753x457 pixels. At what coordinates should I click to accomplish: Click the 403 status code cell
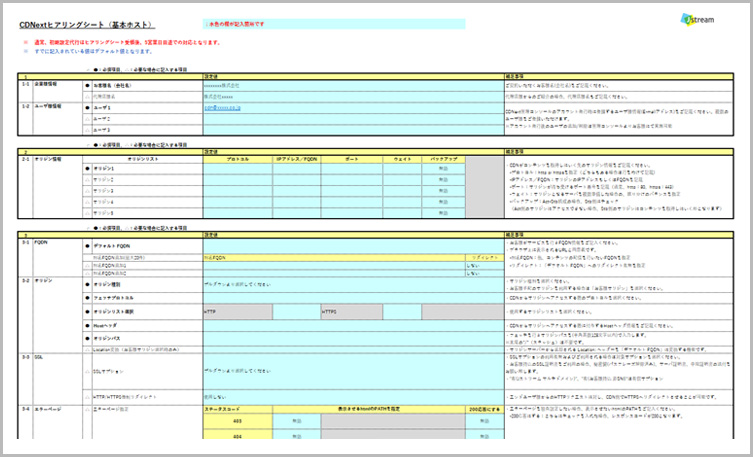pyautogui.click(x=238, y=421)
